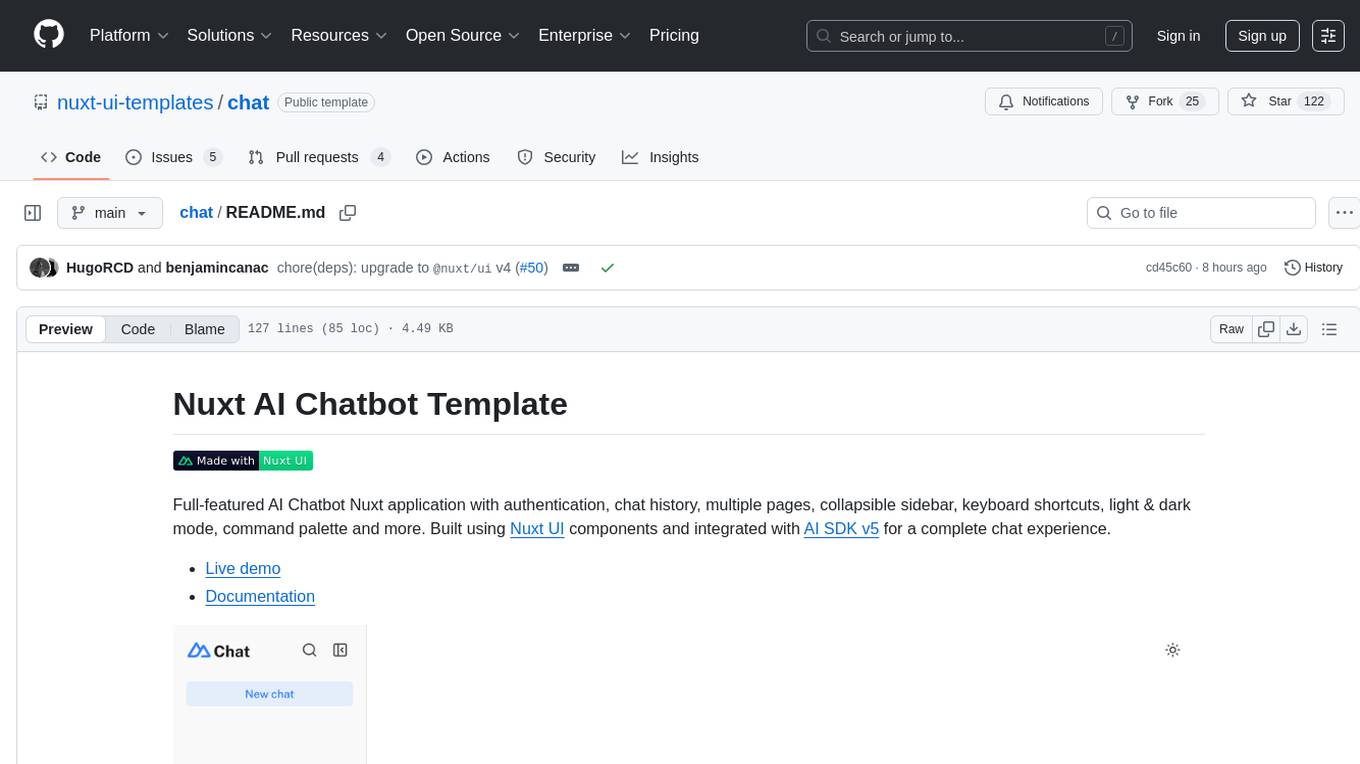Image resolution: width=1360 pixels, height=764 pixels.
Task: Open the GitHub home logo
Action: (x=49, y=35)
